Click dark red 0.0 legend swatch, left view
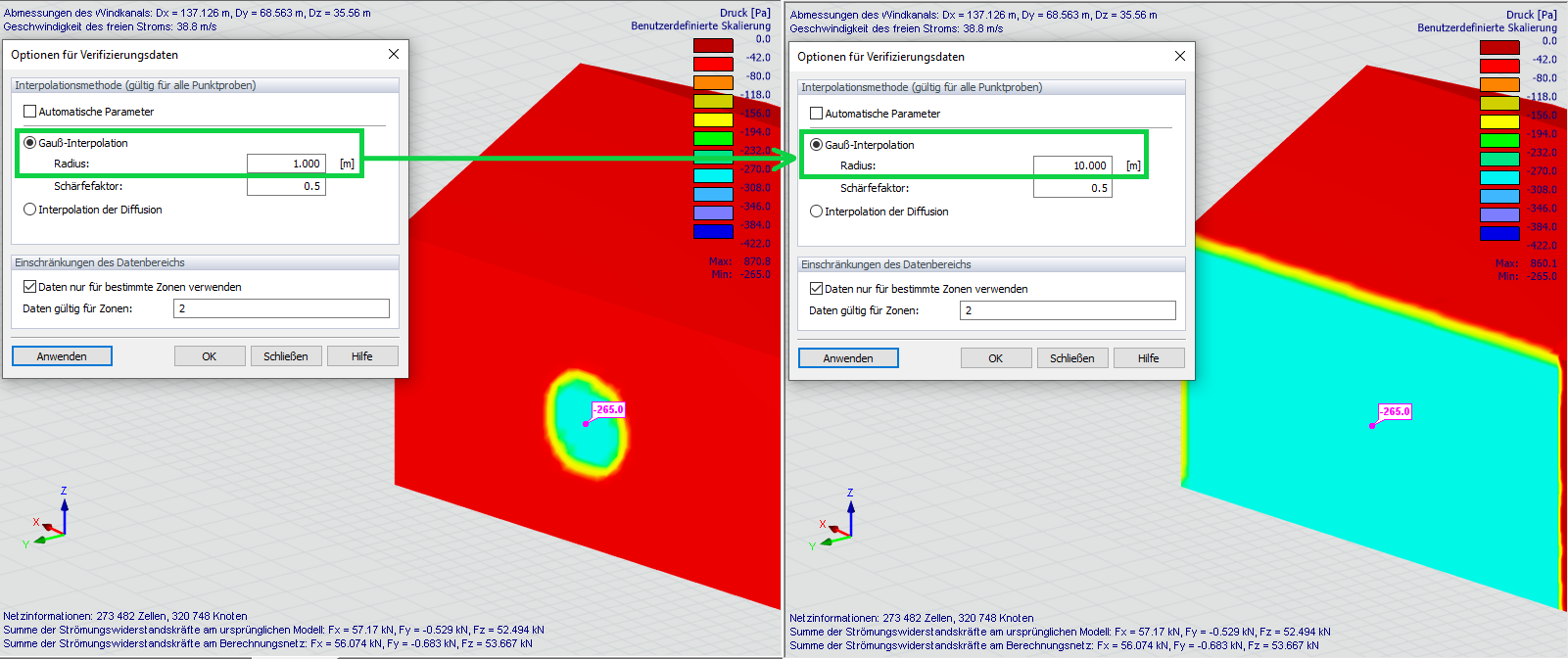Image resolution: width=1568 pixels, height=659 pixels. click(x=713, y=45)
